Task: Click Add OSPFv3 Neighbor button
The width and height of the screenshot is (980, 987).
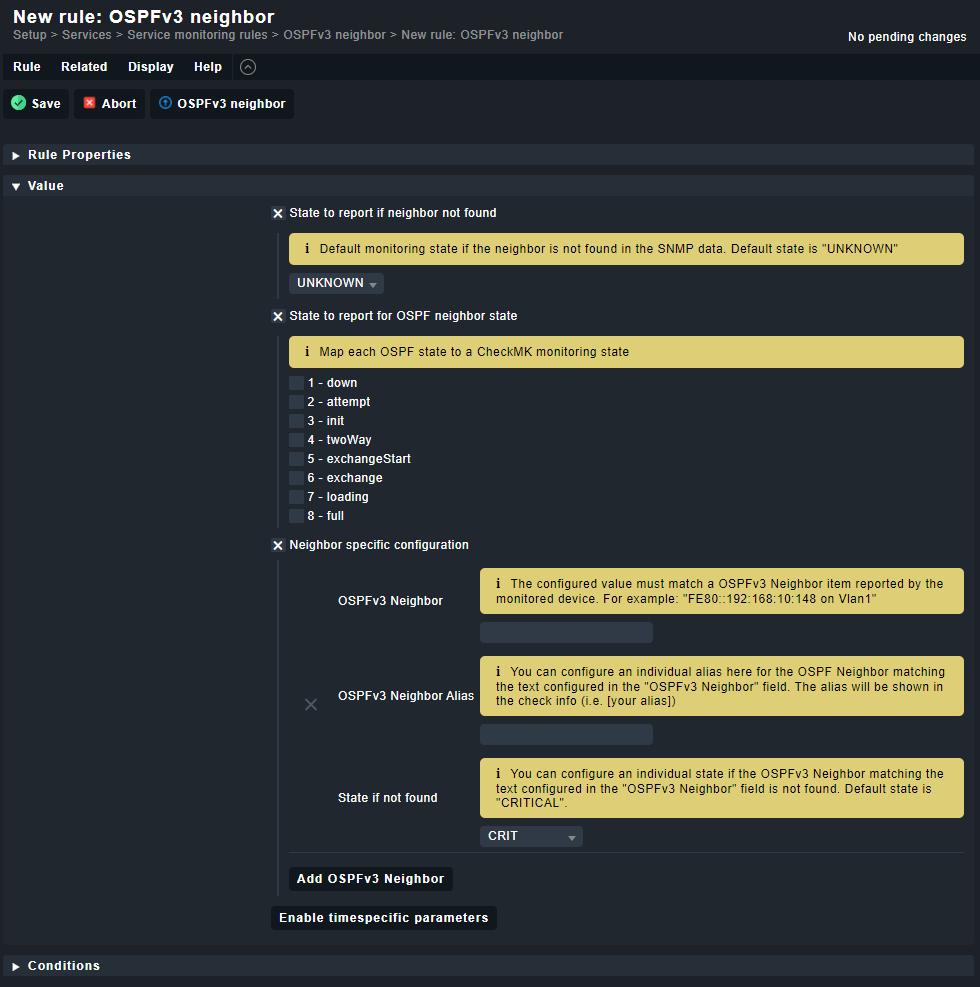Action: coord(371,879)
